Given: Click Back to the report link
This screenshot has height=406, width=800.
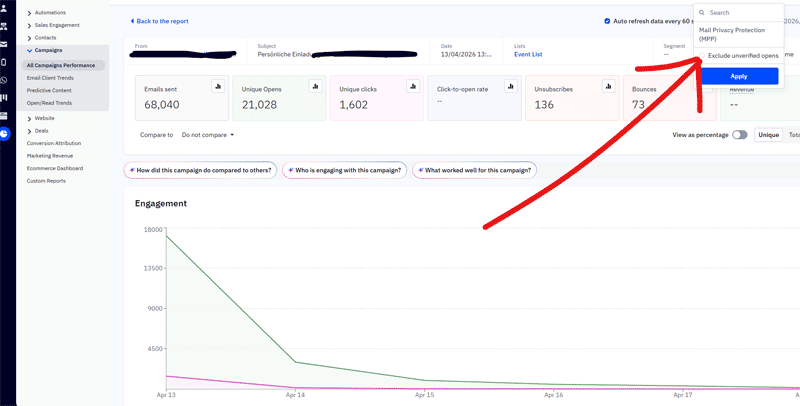Looking at the screenshot, I should [162, 21].
